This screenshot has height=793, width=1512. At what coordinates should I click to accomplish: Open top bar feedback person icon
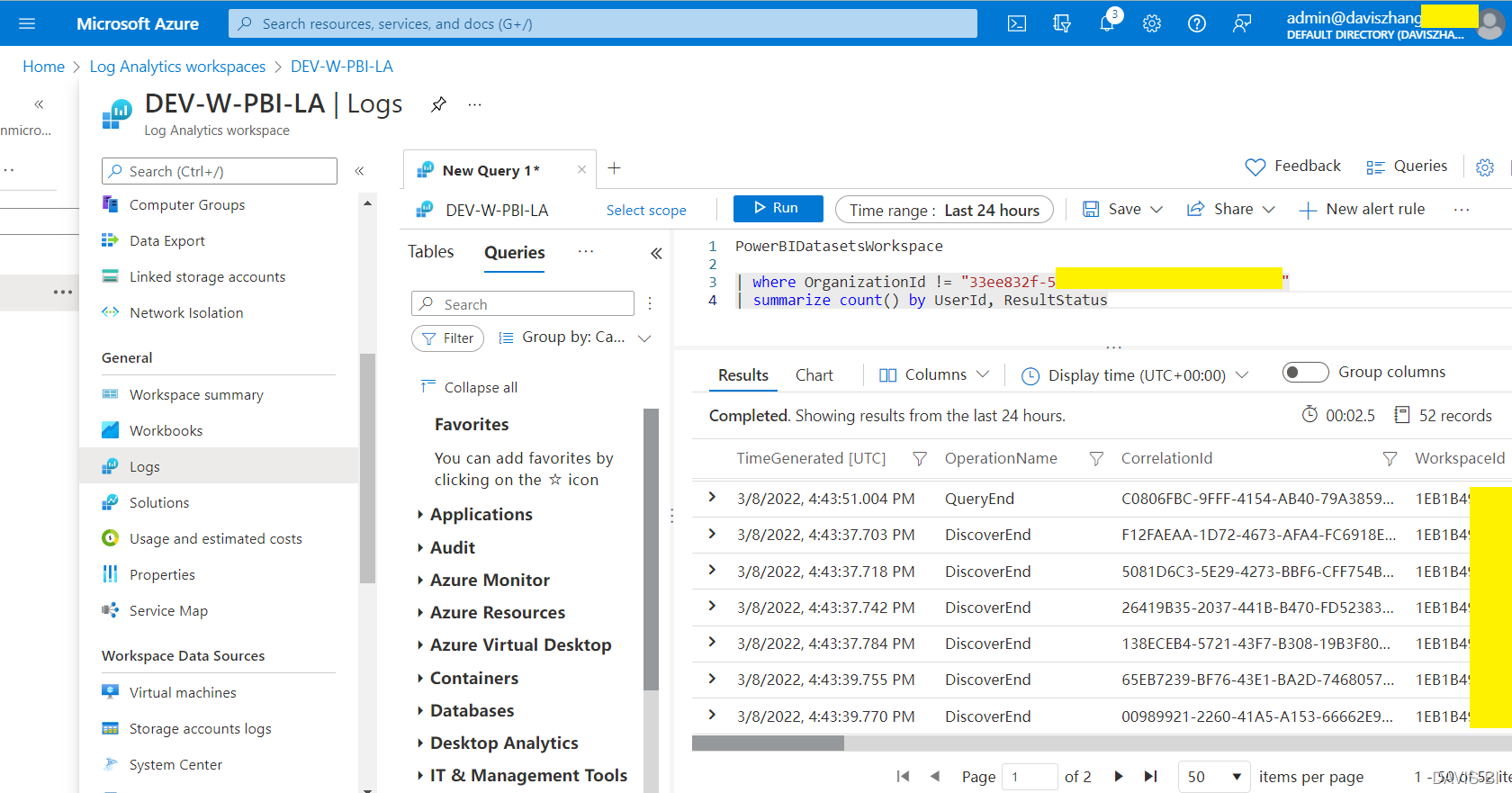click(x=1242, y=23)
